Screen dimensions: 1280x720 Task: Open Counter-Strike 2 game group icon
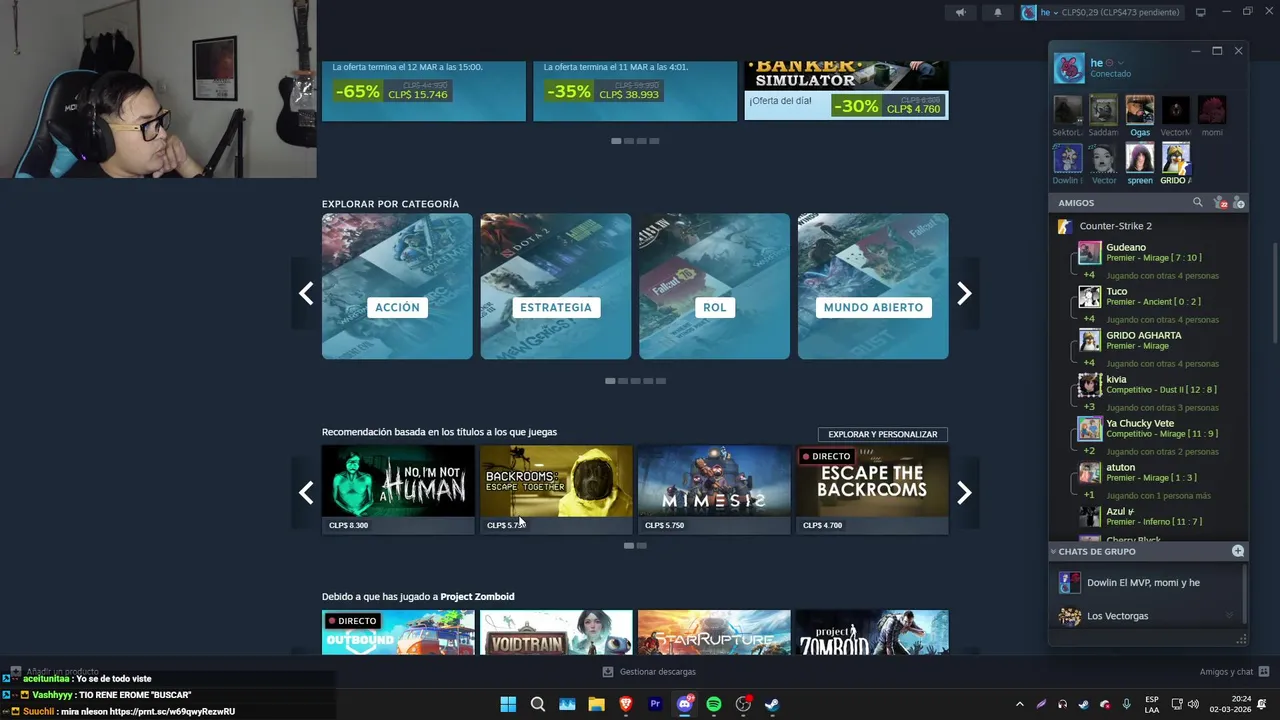[x=1065, y=226]
